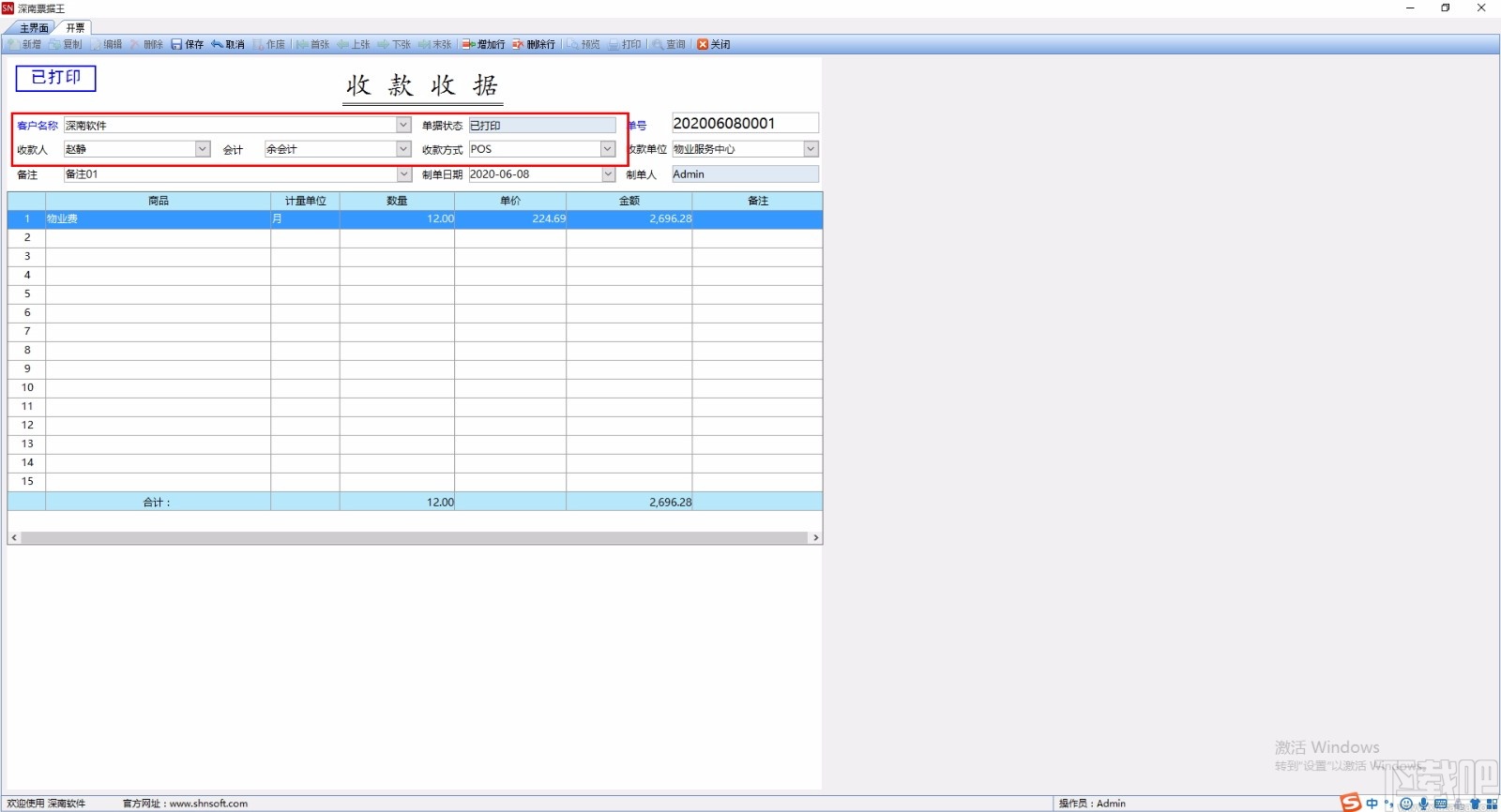Viewport: 1501px width, 812px height.
Task: Jump to last receipt with 末张
Action: (x=435, y=44)
